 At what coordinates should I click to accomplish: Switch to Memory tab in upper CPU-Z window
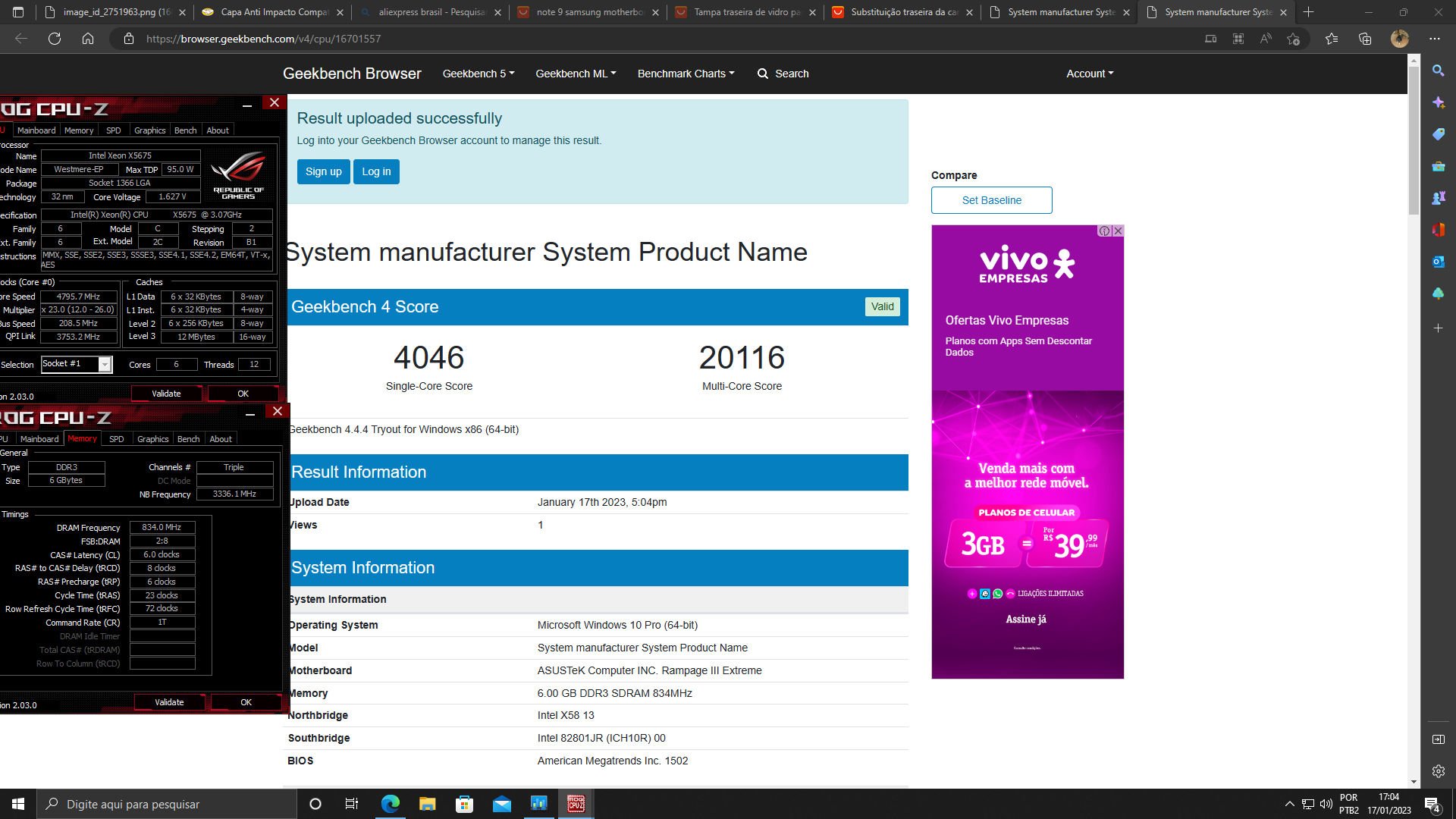79,130
